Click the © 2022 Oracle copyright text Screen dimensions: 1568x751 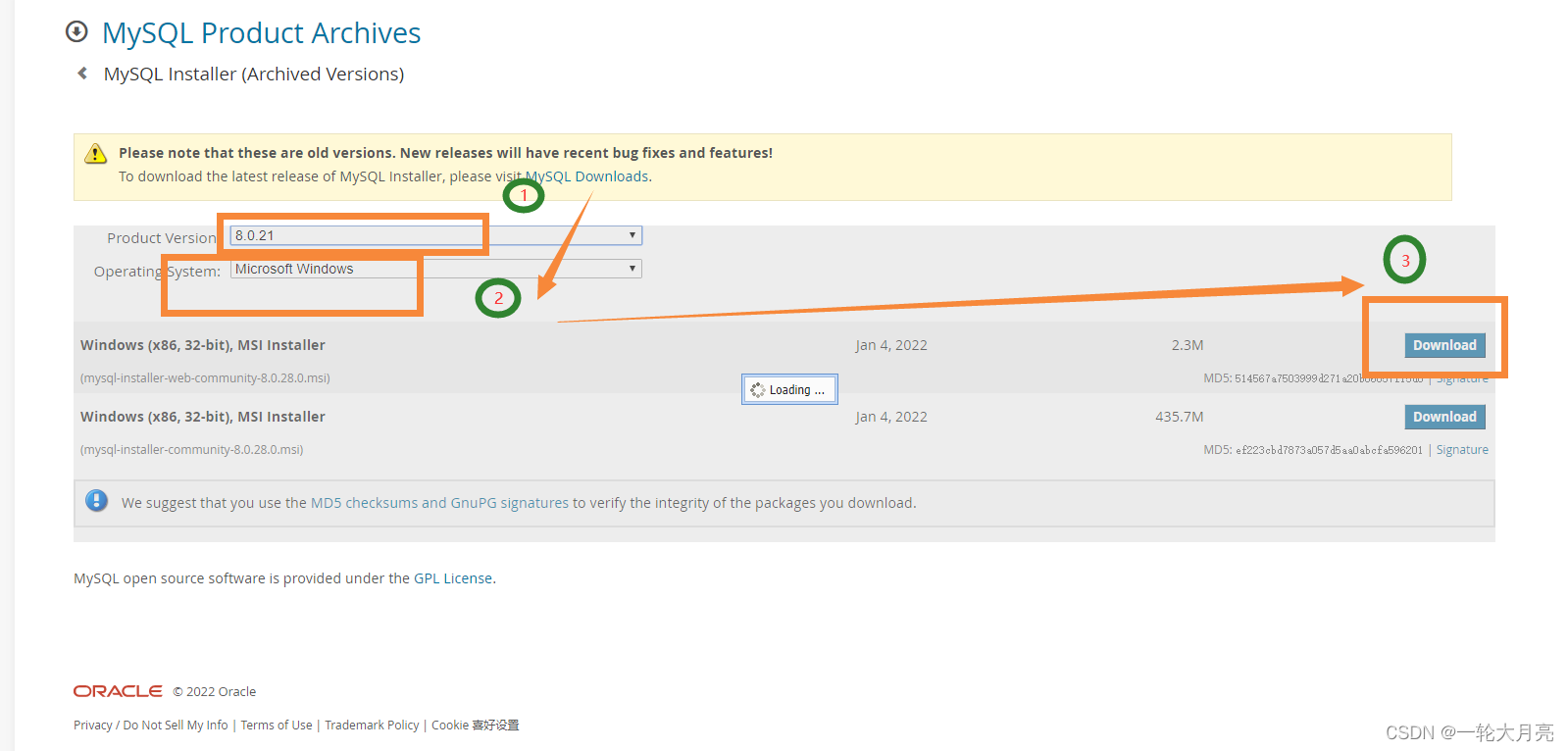pos(215,692)
